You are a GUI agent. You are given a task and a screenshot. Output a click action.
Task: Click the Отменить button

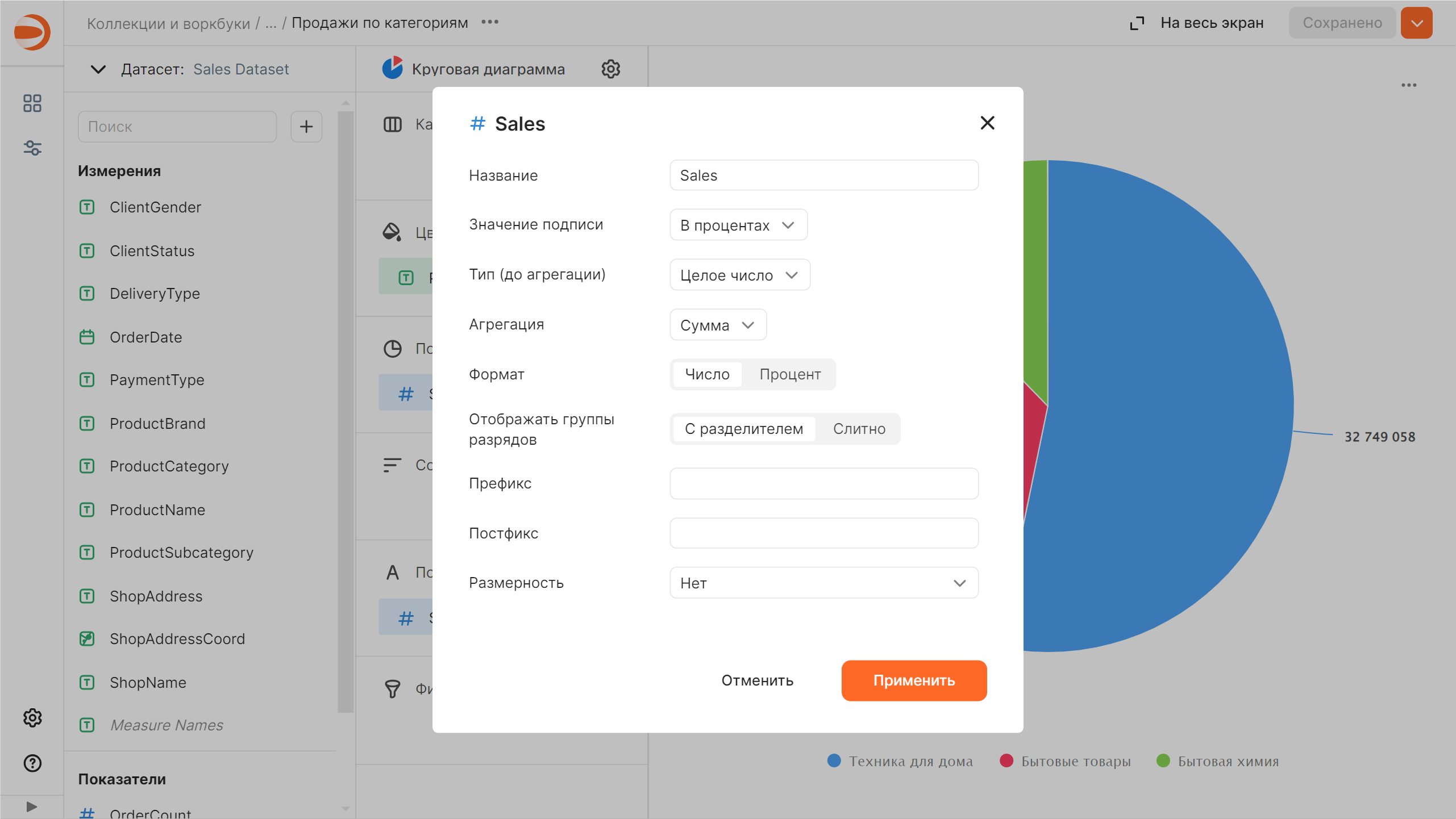pyautogui.click(x=757, y=680)
